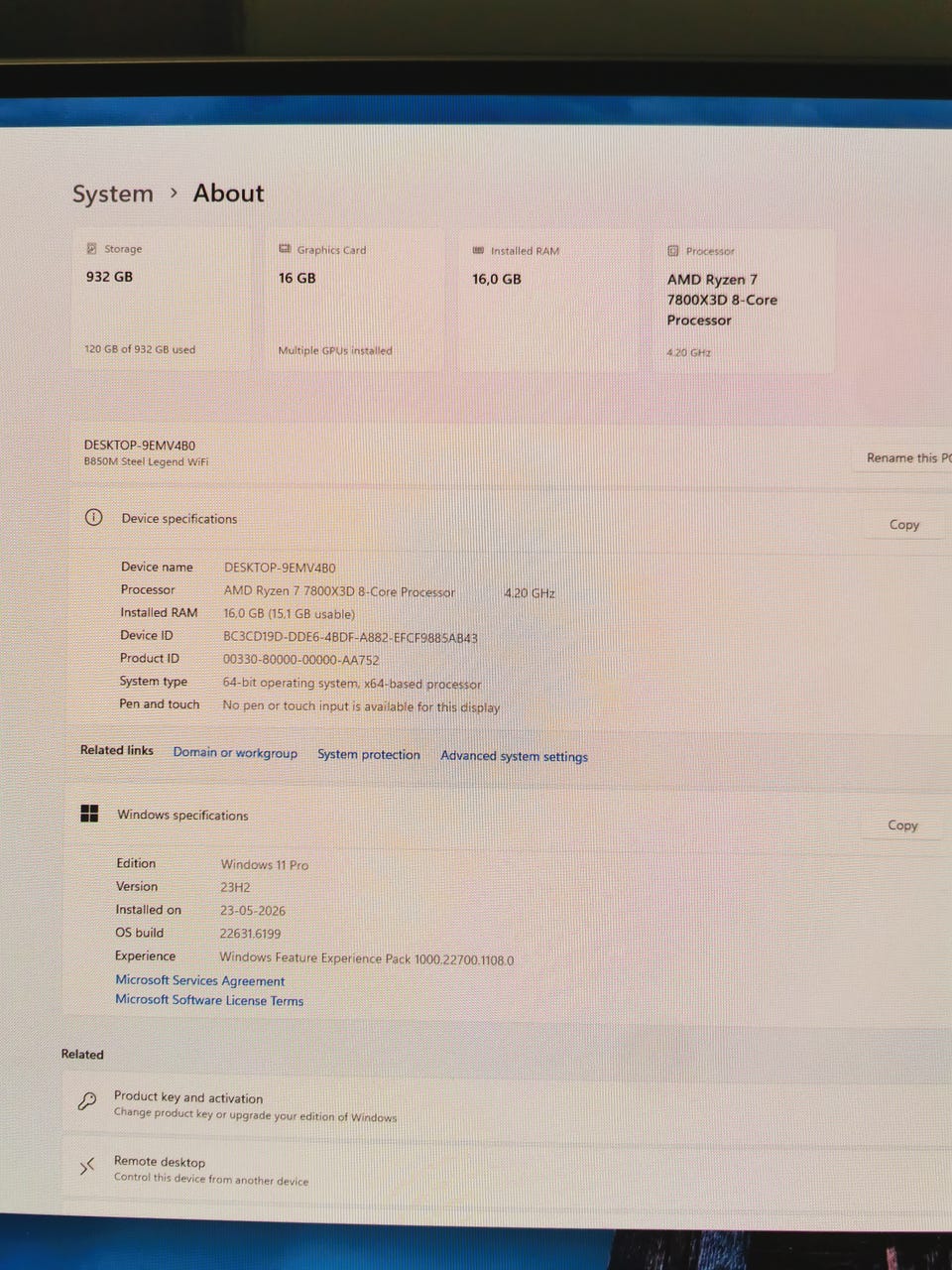This screenshot has width=952, height=1270.
Task: Go back to System in the breadcrumb
Action: click(113, 193)
